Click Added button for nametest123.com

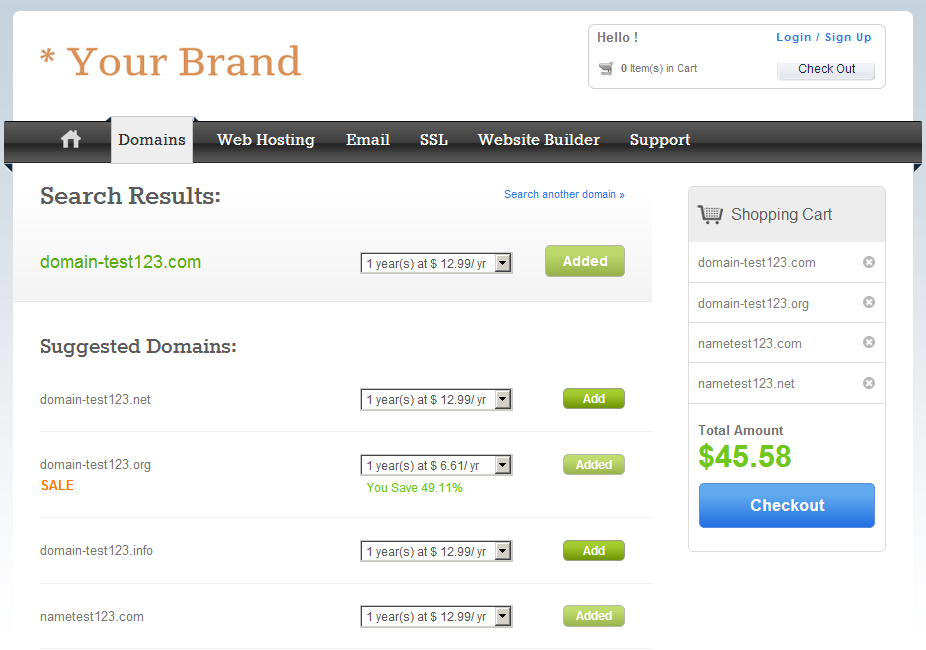[594, 616]
